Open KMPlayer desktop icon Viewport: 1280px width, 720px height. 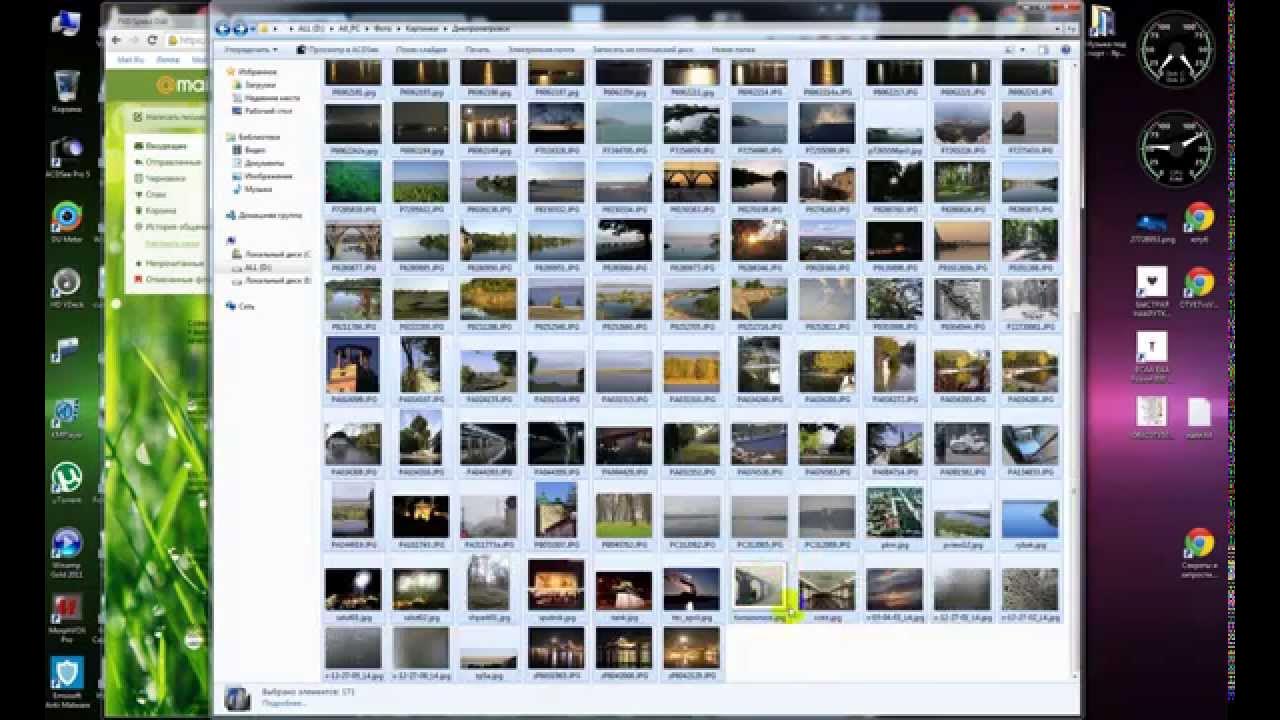point(67,418)
